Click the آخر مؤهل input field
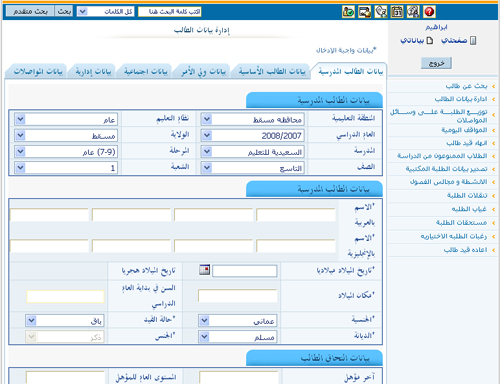 pyautogui.click(x=239, y=378)
